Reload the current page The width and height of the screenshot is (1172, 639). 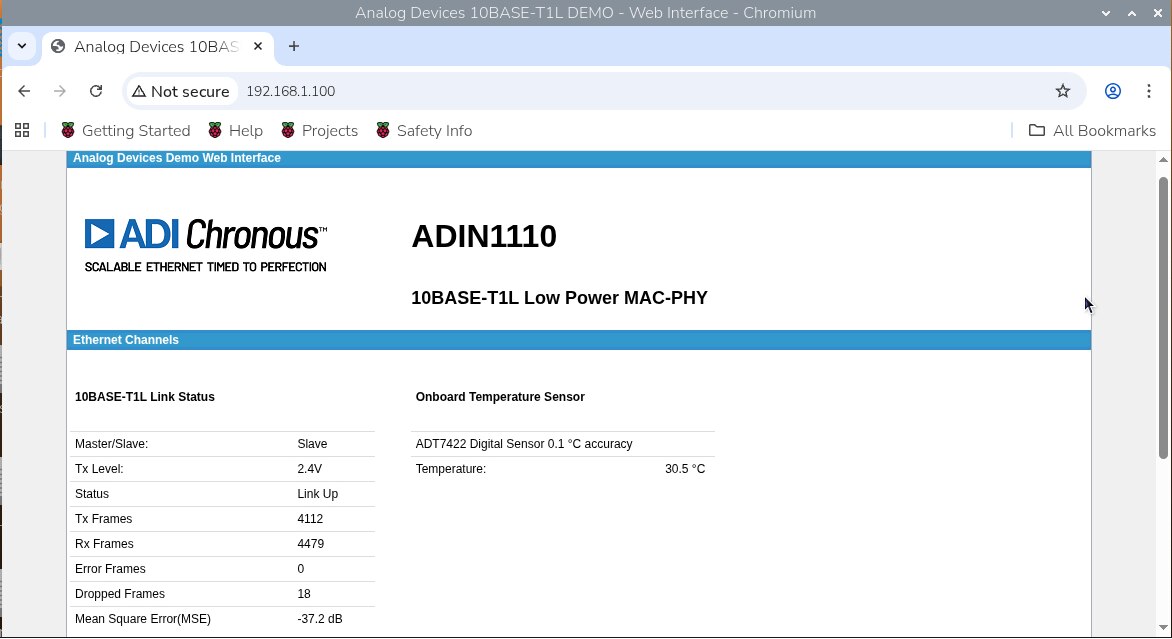coord(96,91)
